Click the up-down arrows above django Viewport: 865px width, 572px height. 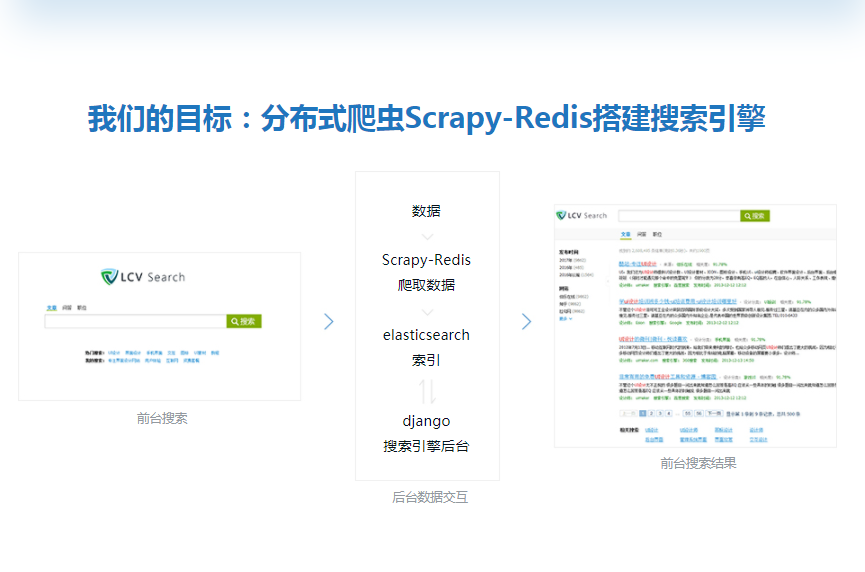[427, 391]
